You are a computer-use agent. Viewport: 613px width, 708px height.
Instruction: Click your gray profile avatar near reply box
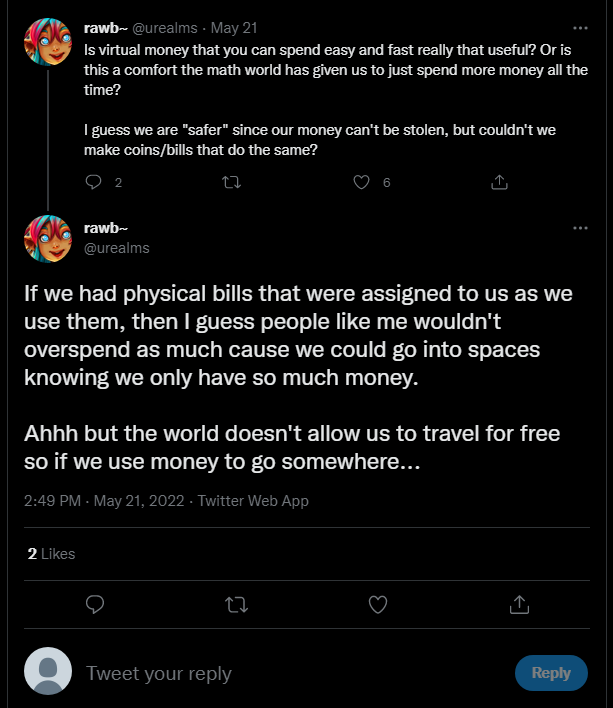[x=48, y=671]
